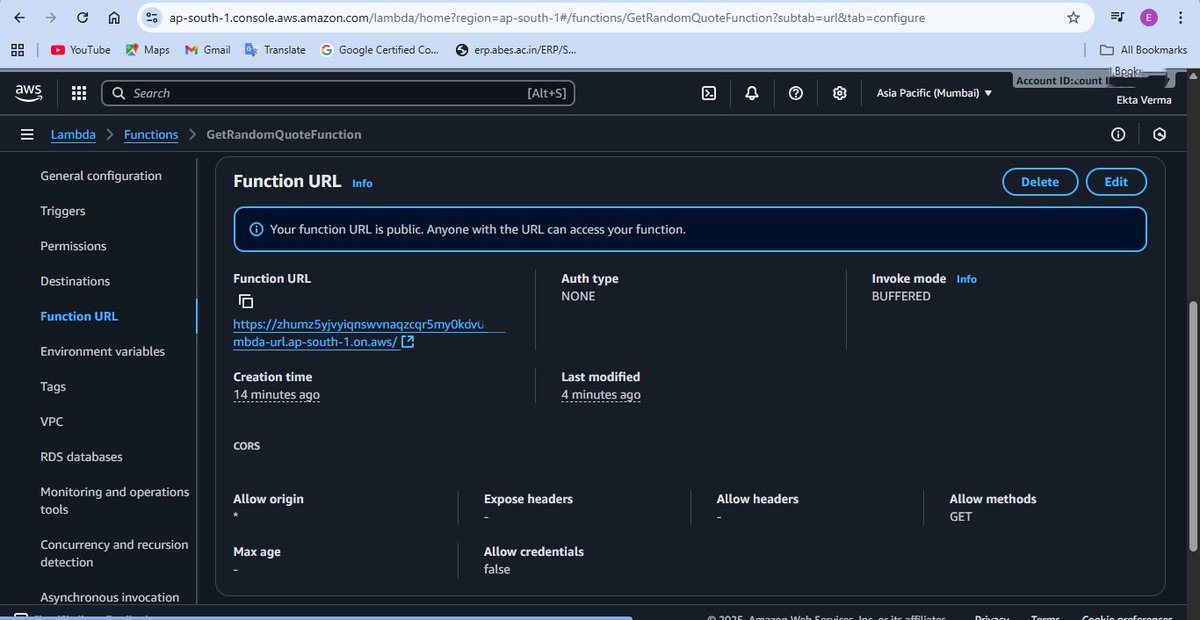Click Delete function URL button
The width and height of the screenshot is (1200, 620).
(1040, 182)
